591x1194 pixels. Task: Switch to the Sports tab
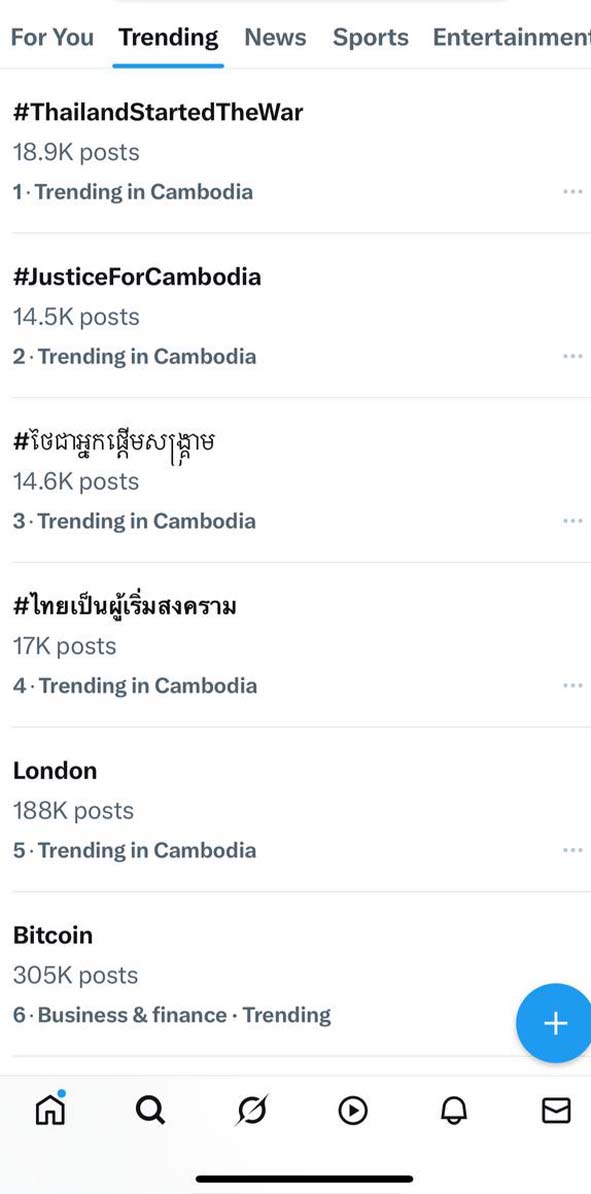point(370,37)
